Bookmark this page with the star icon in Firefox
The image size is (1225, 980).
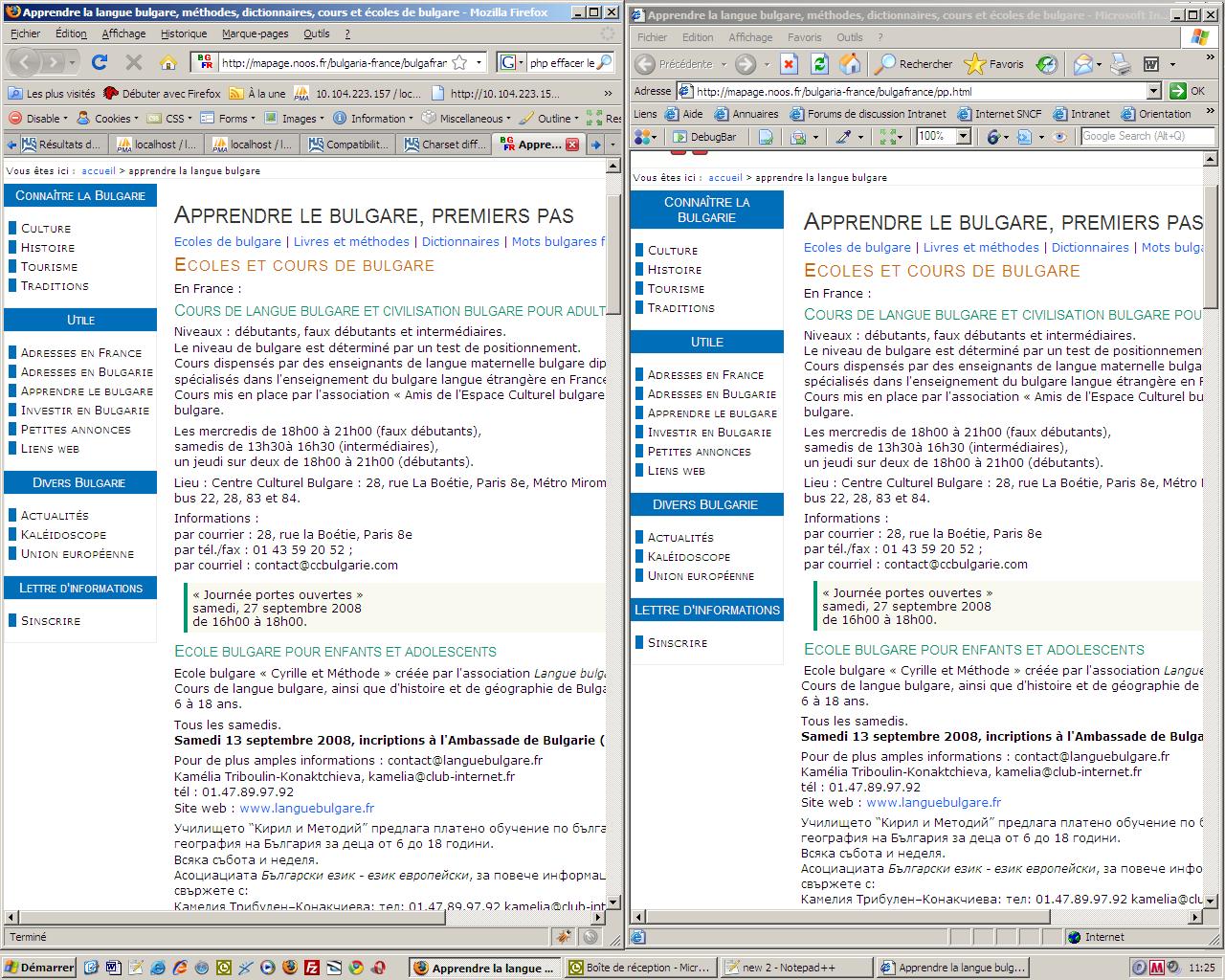[x=459, y=63]
